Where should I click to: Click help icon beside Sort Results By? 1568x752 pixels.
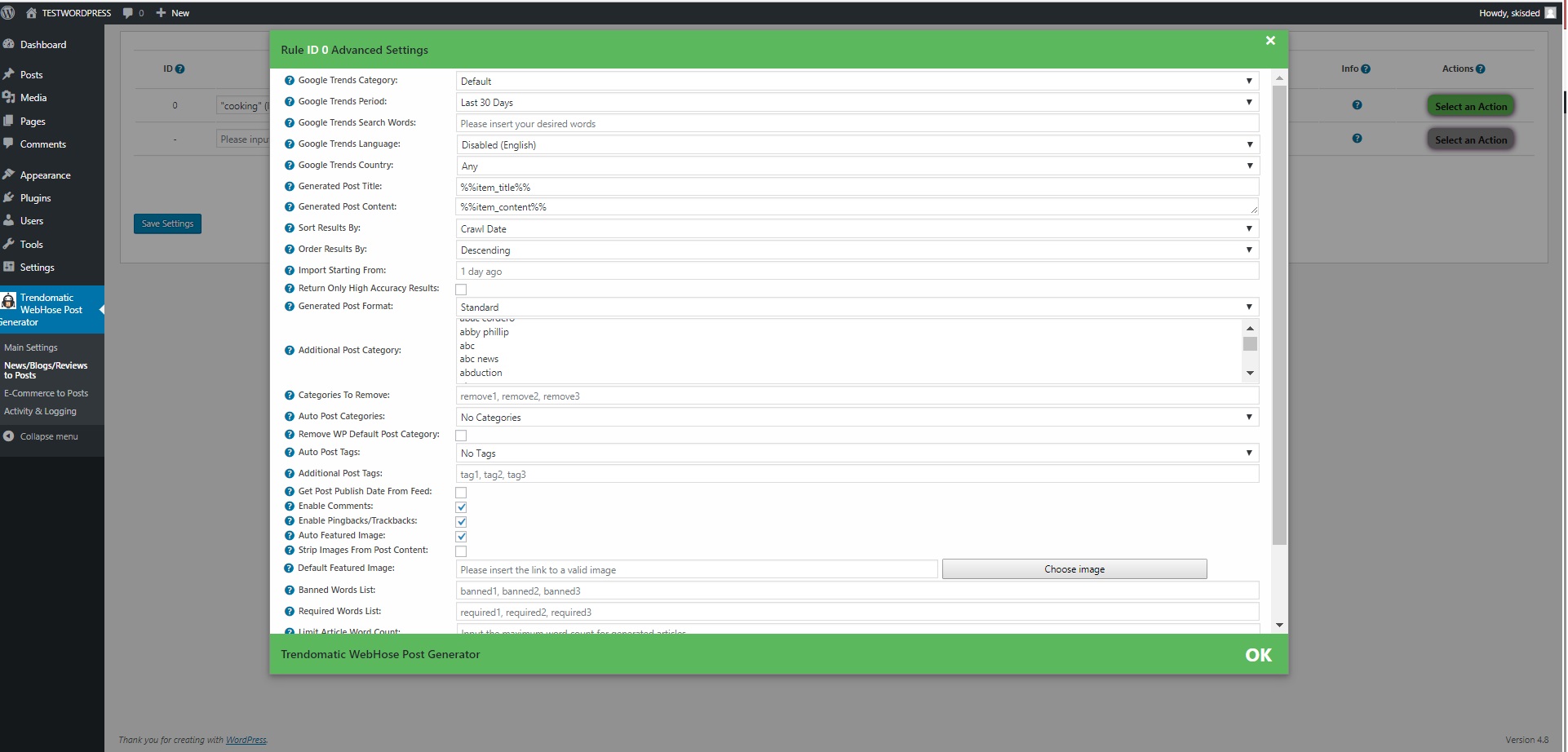coord(290,228)
